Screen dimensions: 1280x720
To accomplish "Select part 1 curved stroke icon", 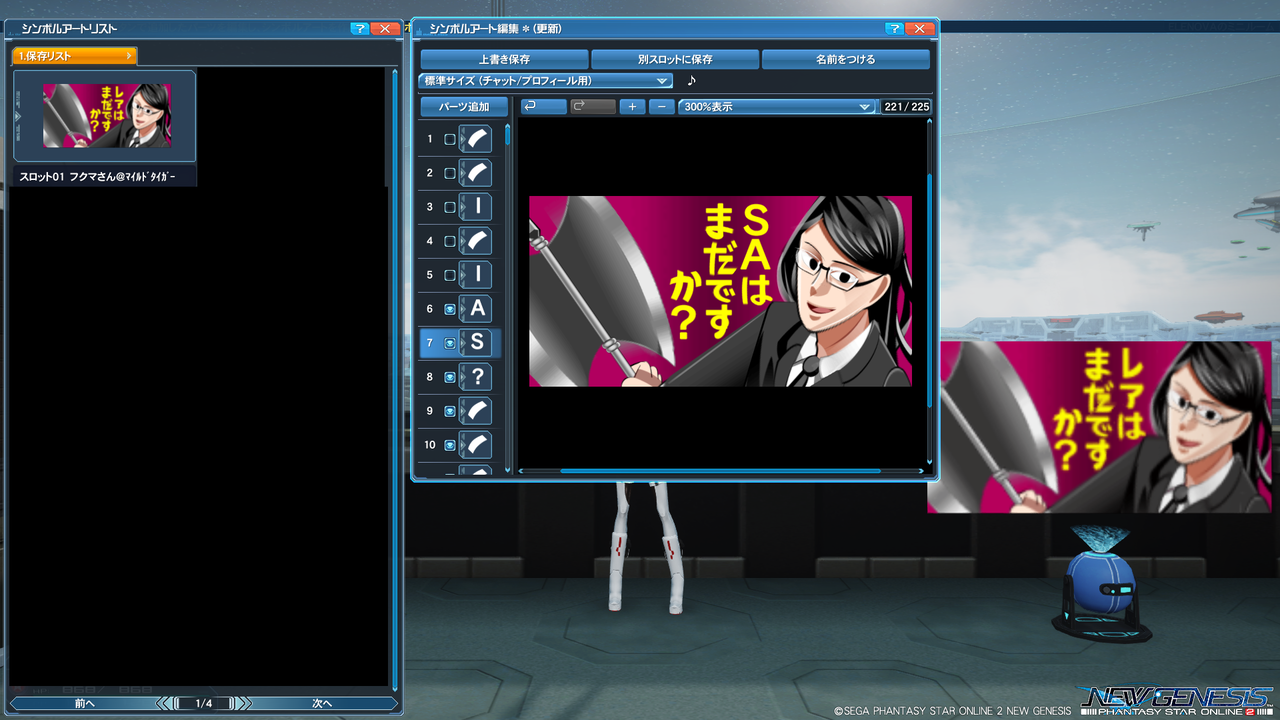I will click(477, 139).
